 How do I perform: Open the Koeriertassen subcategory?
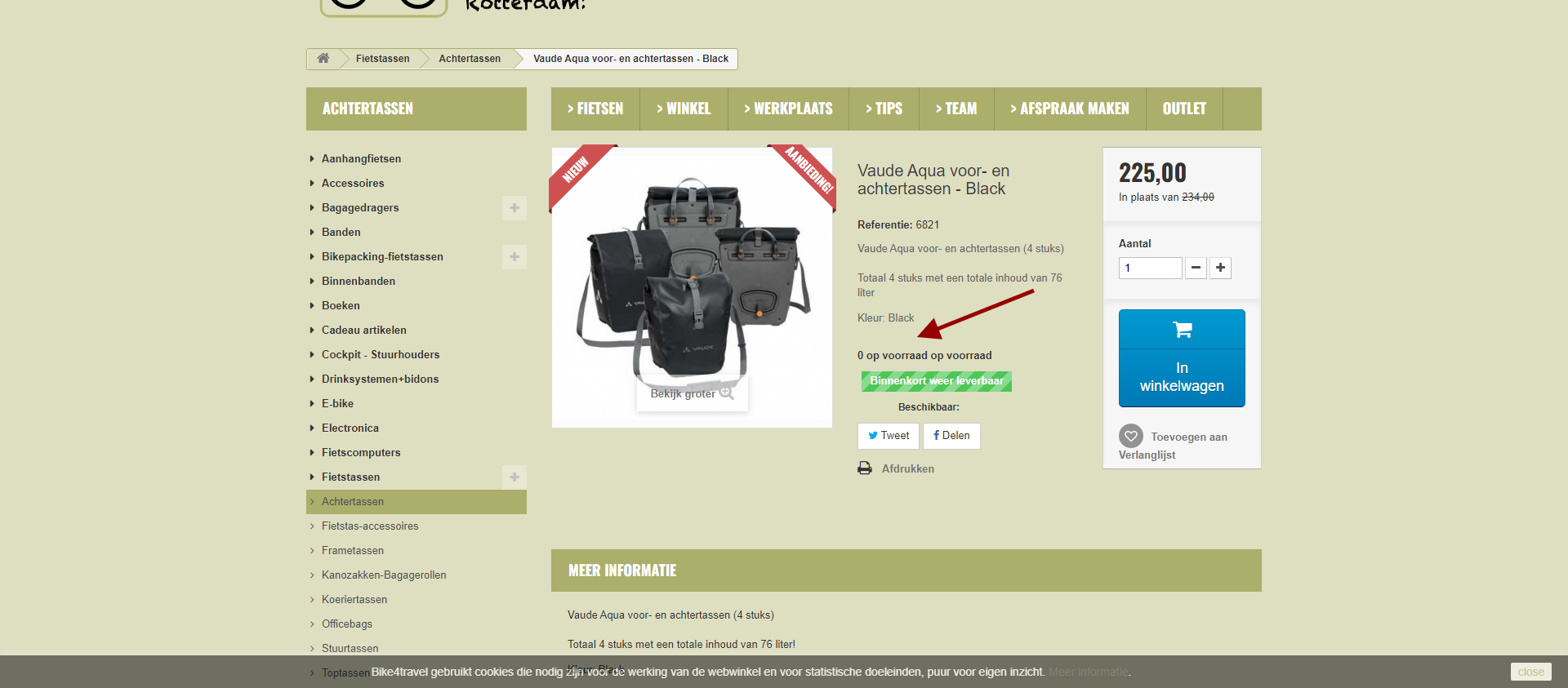coord(354,600)
